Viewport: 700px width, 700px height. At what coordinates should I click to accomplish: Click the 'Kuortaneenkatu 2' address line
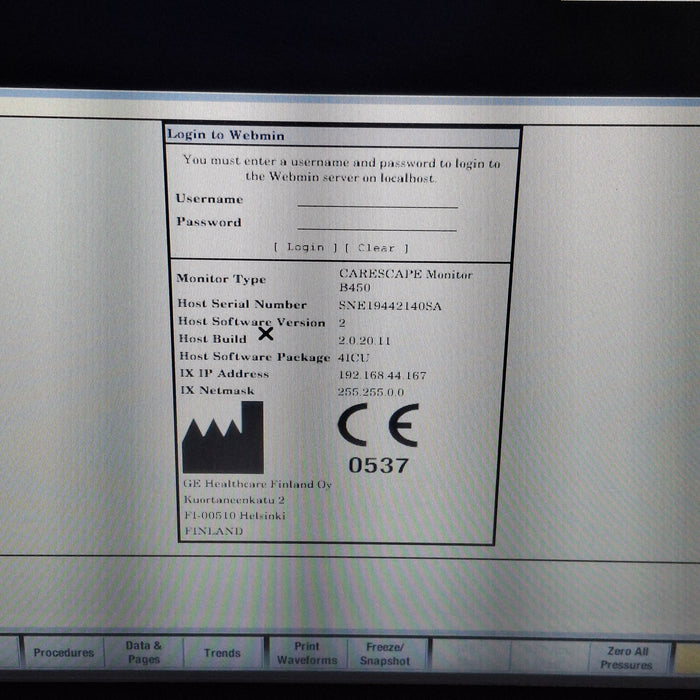click(234, 500)
